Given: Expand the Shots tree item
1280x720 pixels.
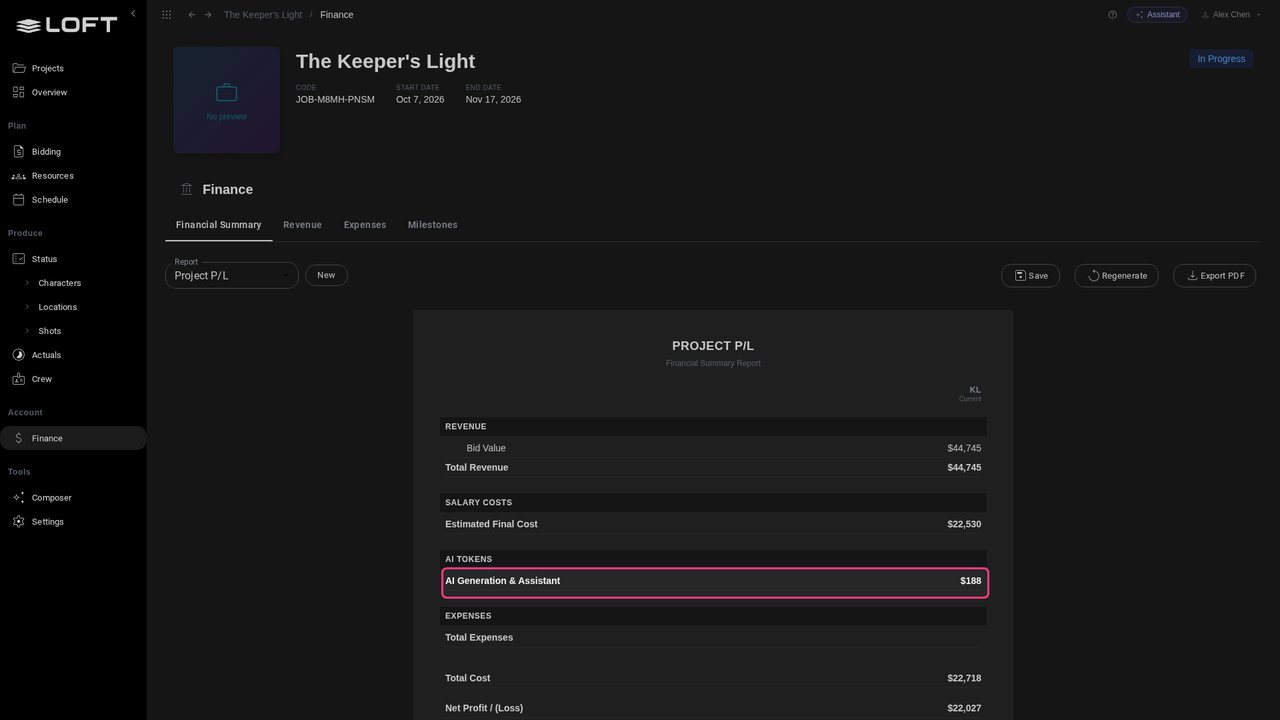Looking at the screenshot, I should (x=27, y=331).
